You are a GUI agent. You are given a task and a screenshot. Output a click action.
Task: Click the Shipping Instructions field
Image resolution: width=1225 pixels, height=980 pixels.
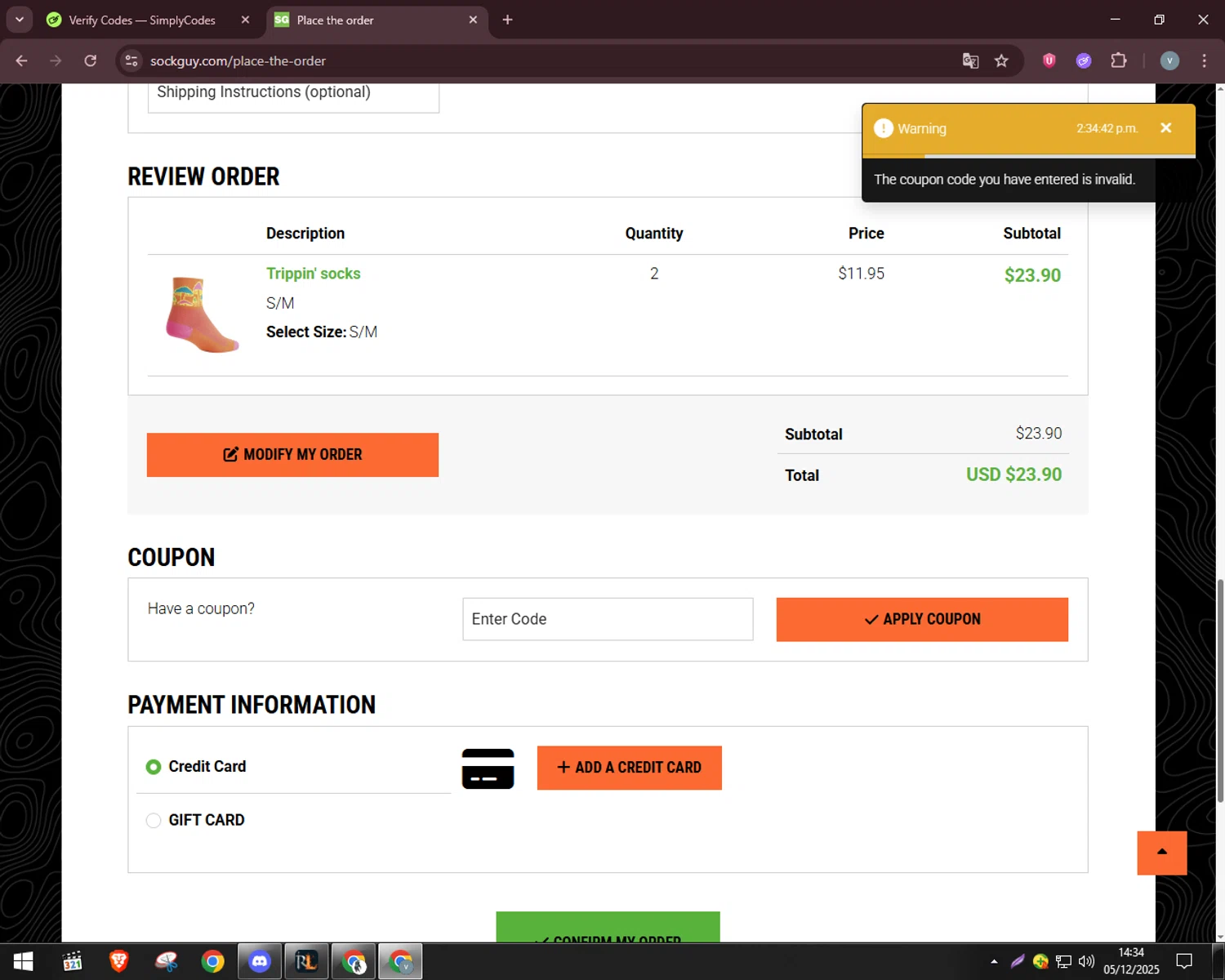pyautogui.click(x=293, y=96)
